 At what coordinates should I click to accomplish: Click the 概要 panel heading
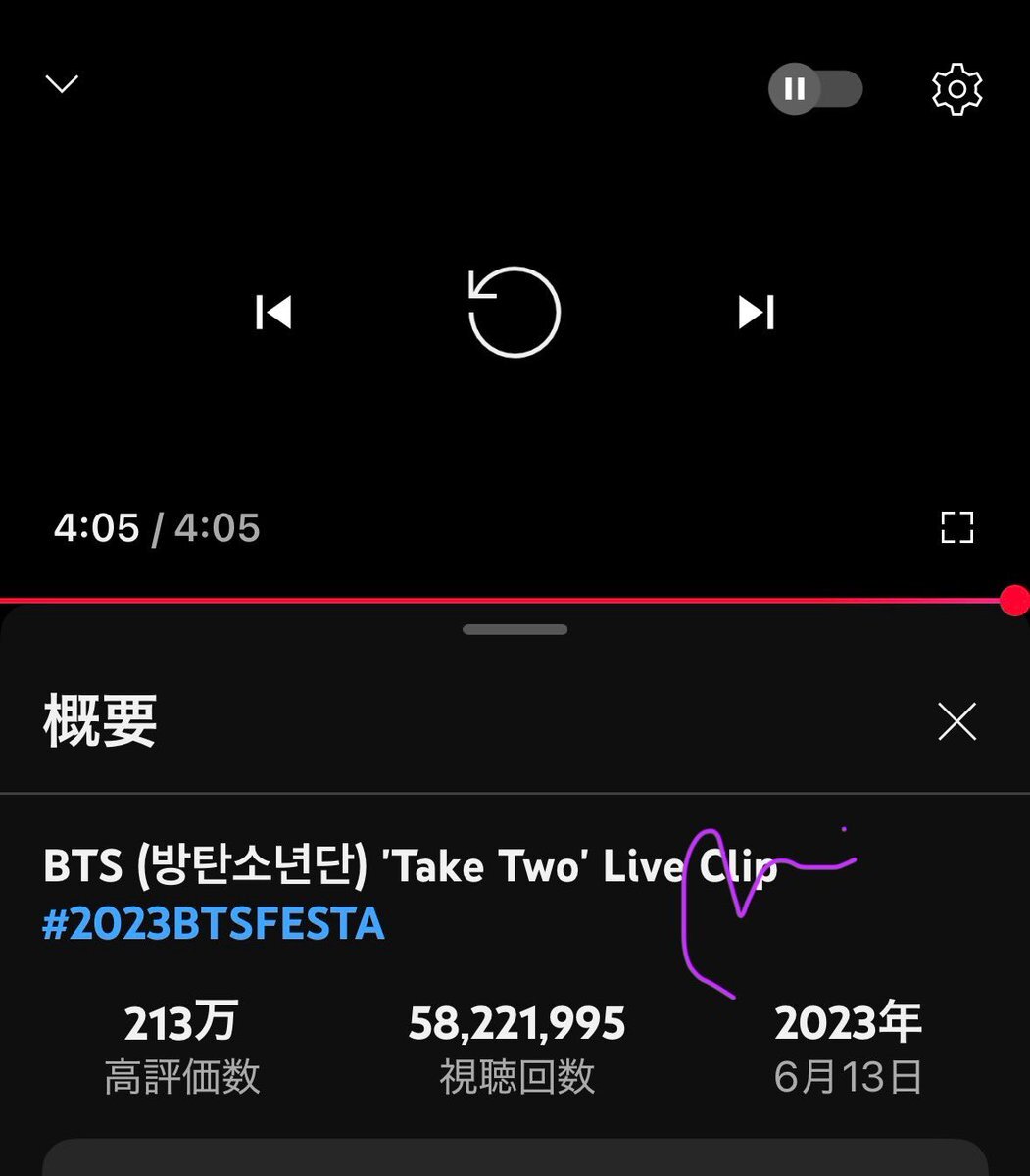point(100,721)
